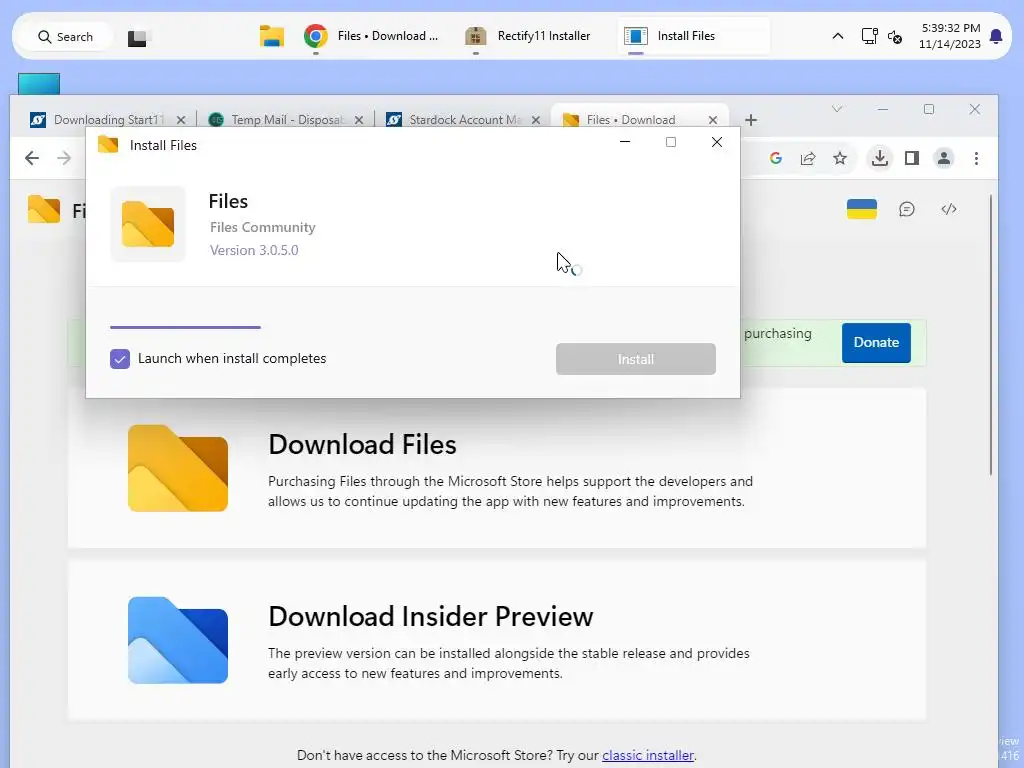Image resolution: width=1024 pixels, height=768 pixels.
Task: Click the blue Insider Preview icon
Action: [x=178, y=640]
